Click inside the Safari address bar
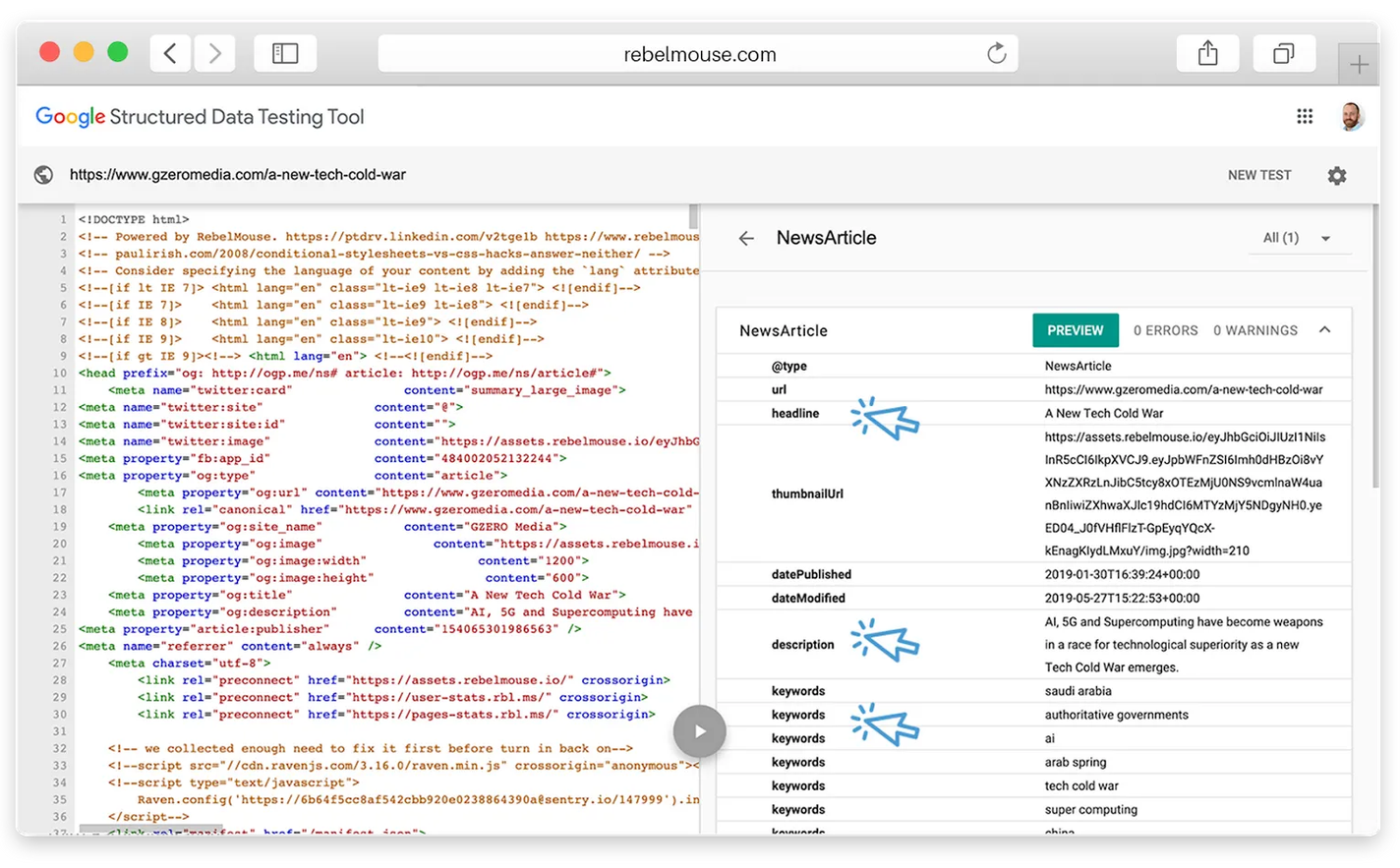Image resolution: width=1400 pixels, height=868 pixels. [x=699, y=53]
